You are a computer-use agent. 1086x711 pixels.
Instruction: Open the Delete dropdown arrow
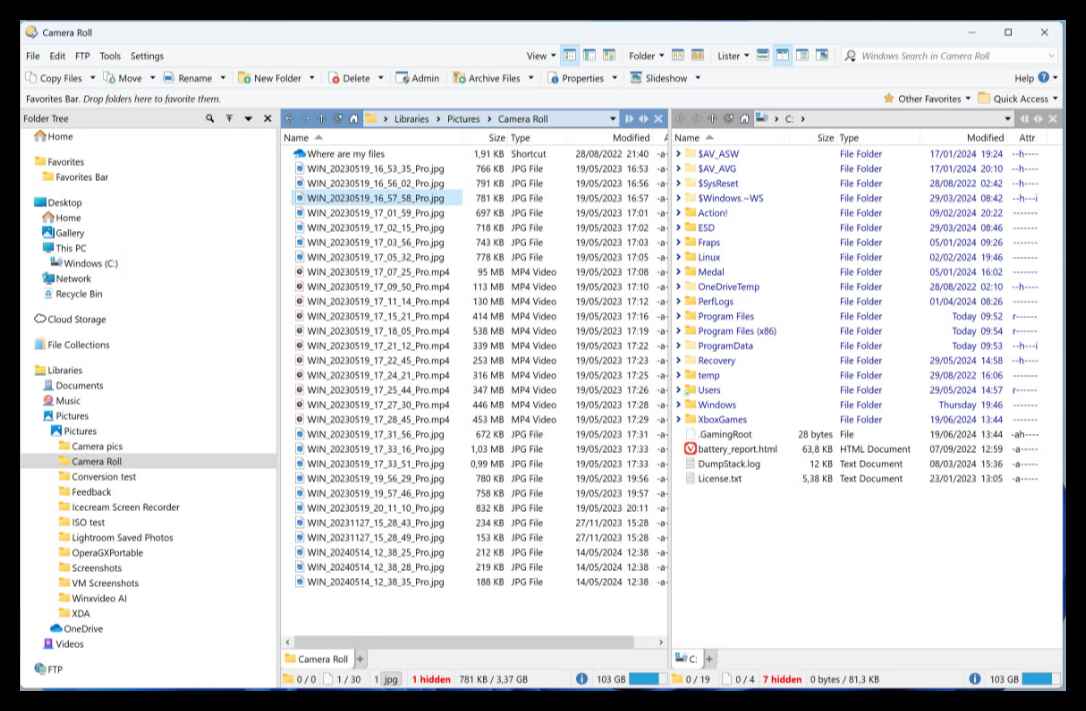coord(380,78)
